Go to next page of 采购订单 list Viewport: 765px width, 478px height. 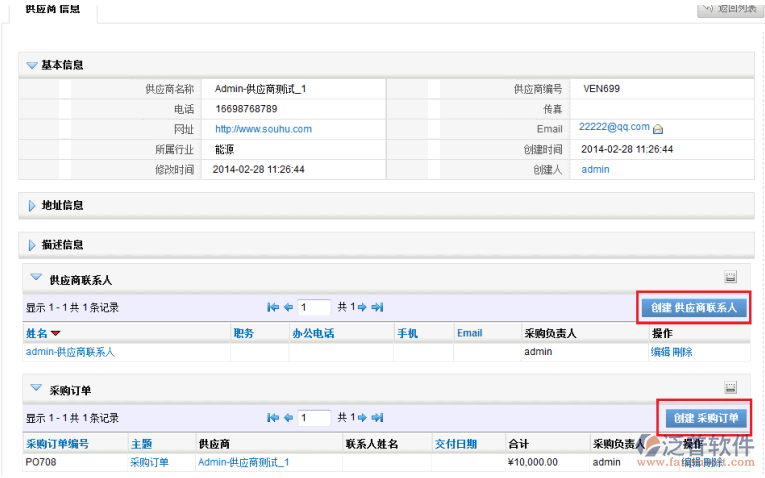(x=362, y=418)
